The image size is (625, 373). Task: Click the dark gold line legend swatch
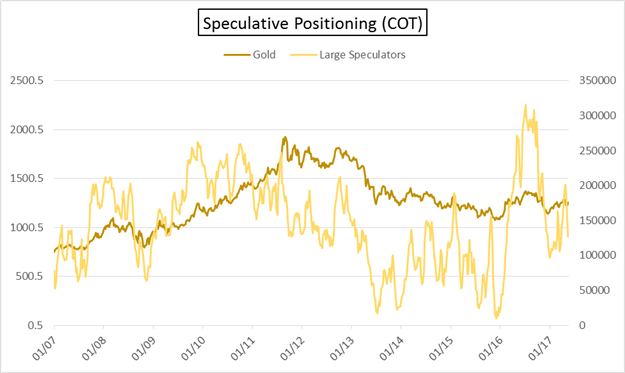pos(237,55)
